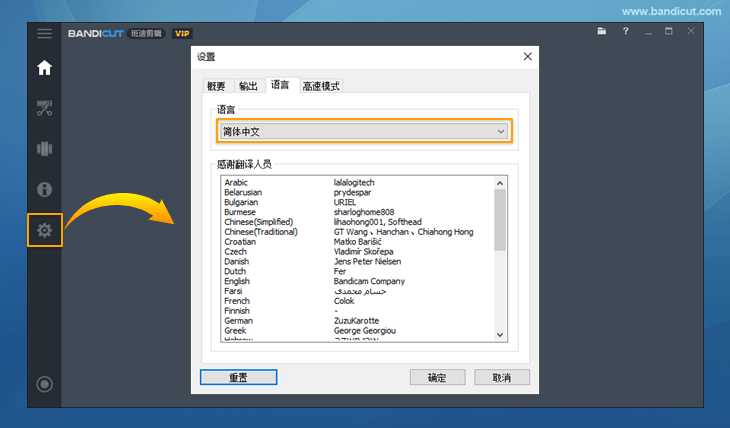Select the Chinese(Traditional) row
Screen dimensions: 730x428
[358, 232]
